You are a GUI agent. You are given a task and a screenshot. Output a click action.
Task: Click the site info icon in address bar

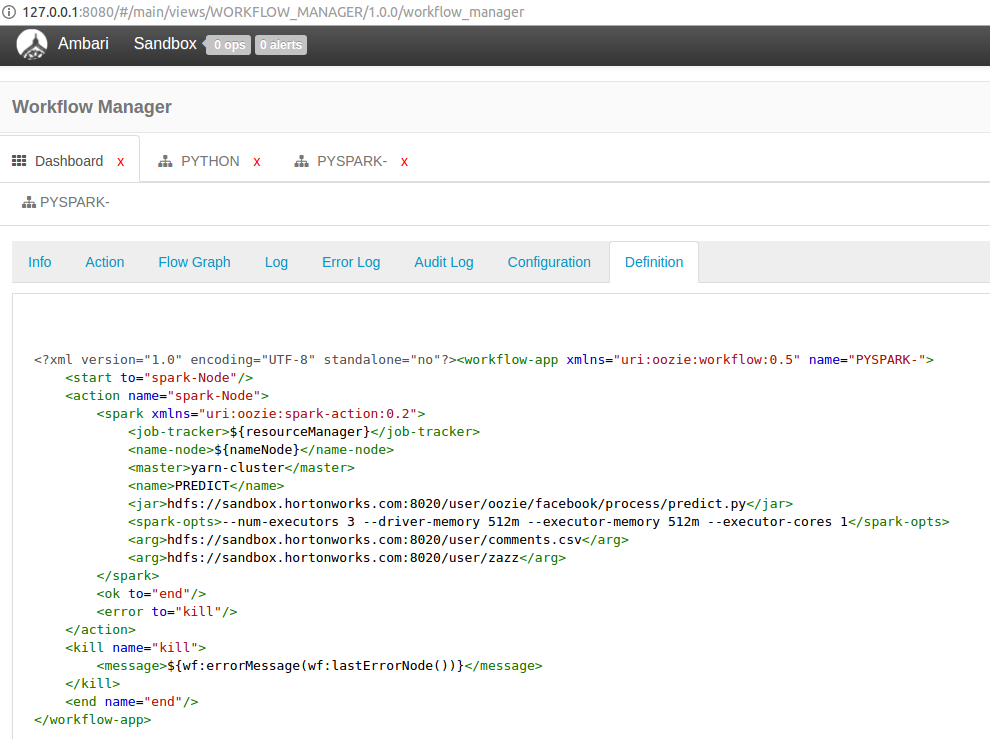click(x=9, y=12)
